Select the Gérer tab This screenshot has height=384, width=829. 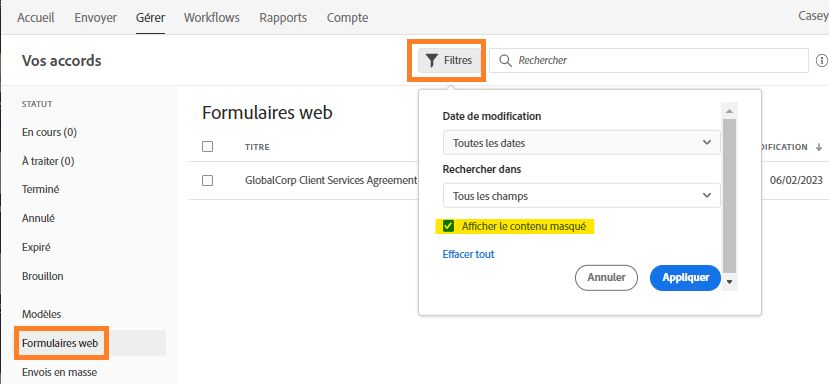(x=150, y=17)
